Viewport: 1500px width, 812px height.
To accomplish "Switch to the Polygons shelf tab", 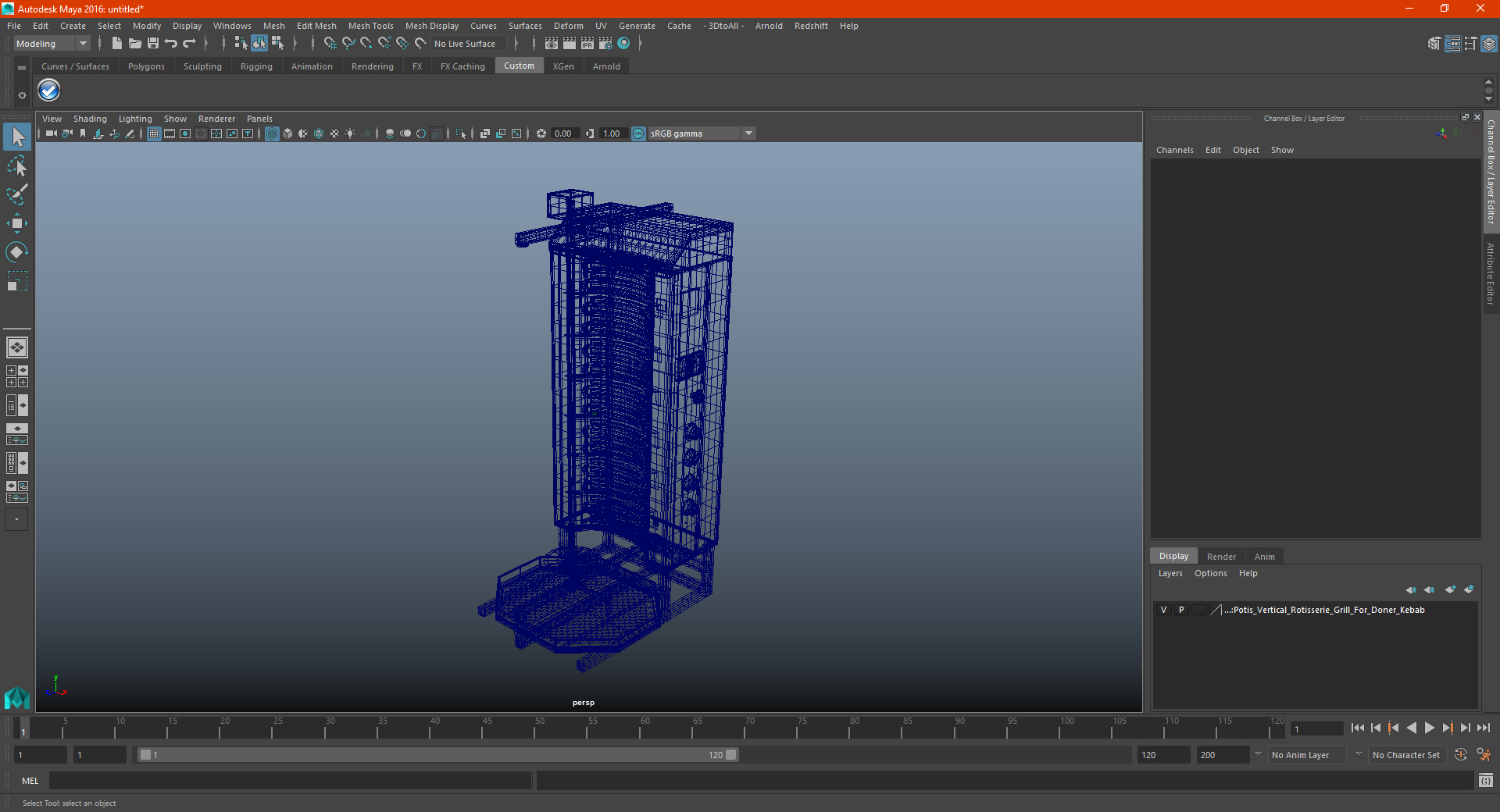I will click(146, 66).
